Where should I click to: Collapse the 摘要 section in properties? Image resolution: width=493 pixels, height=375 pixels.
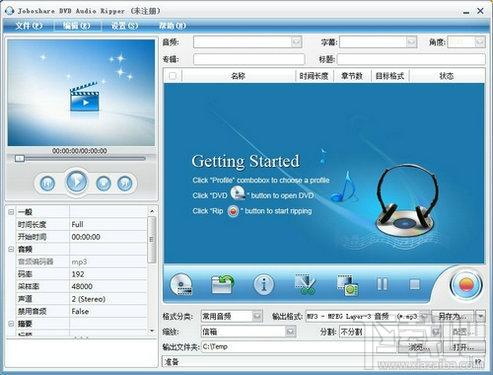pos(11,324)
